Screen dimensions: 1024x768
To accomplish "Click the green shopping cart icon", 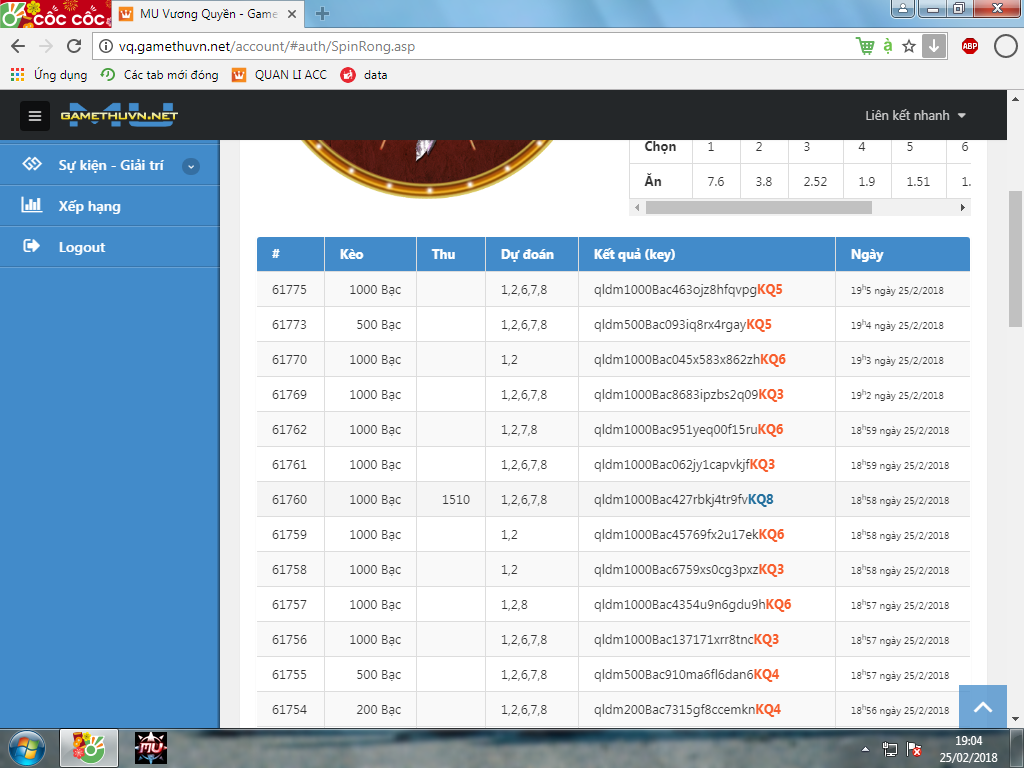I will (x=865, y=46).
